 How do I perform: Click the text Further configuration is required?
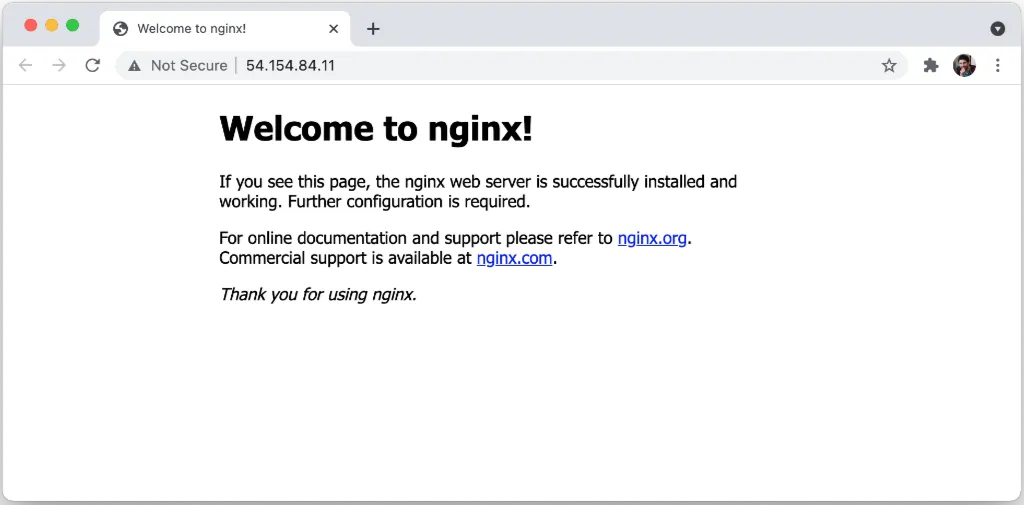click(409, 202)
